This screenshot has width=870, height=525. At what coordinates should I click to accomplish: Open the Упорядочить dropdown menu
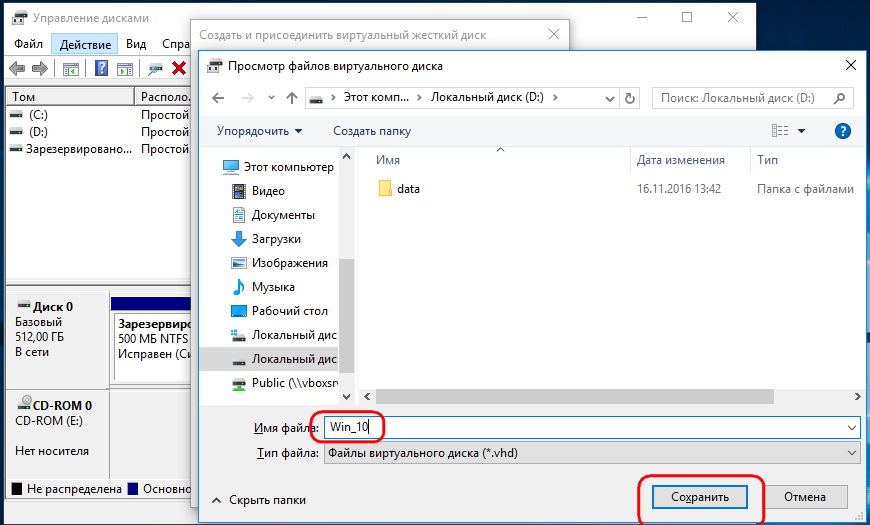coord(260,131)
